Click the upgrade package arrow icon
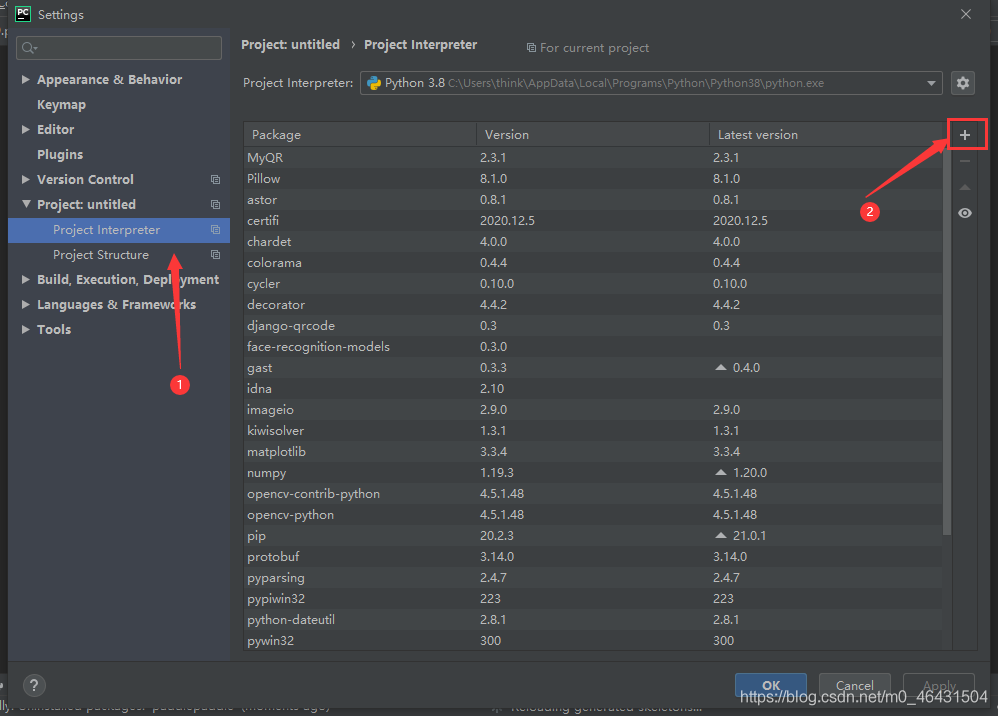This screenshot has height=716, width=998. pyautogui.click(x=964, y=187)
